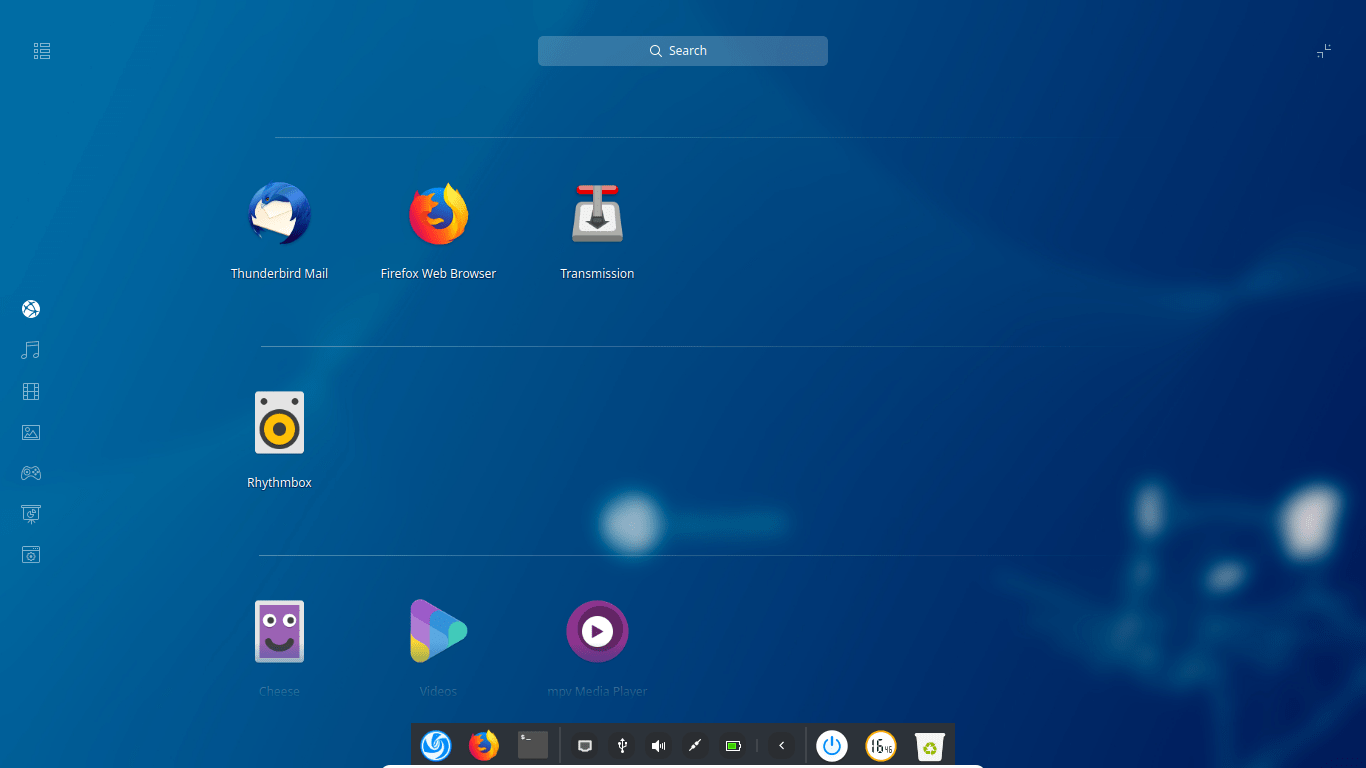Image resolution: width=1366 pixels, height=768 pixels.
Task: Open the sound volume control in the tray
Action: click(658, 745)
